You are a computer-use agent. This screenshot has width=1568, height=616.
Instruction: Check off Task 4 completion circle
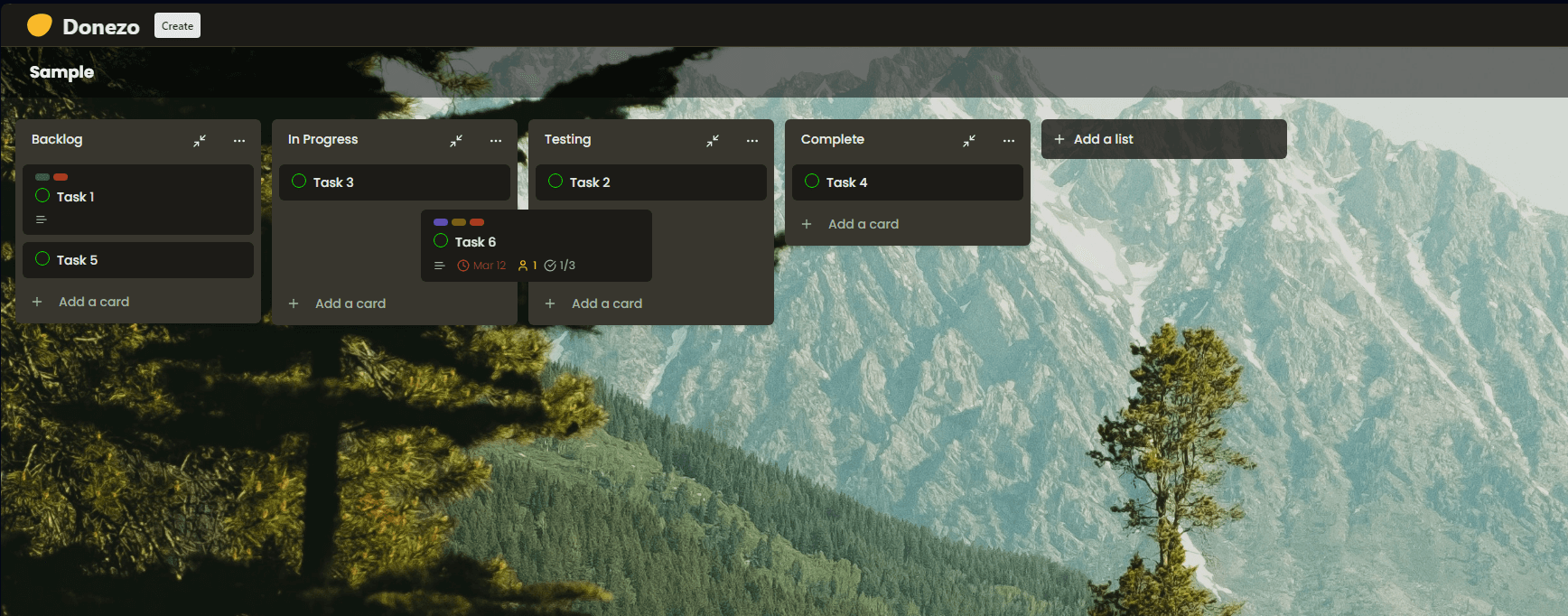[x=812, y=182]
